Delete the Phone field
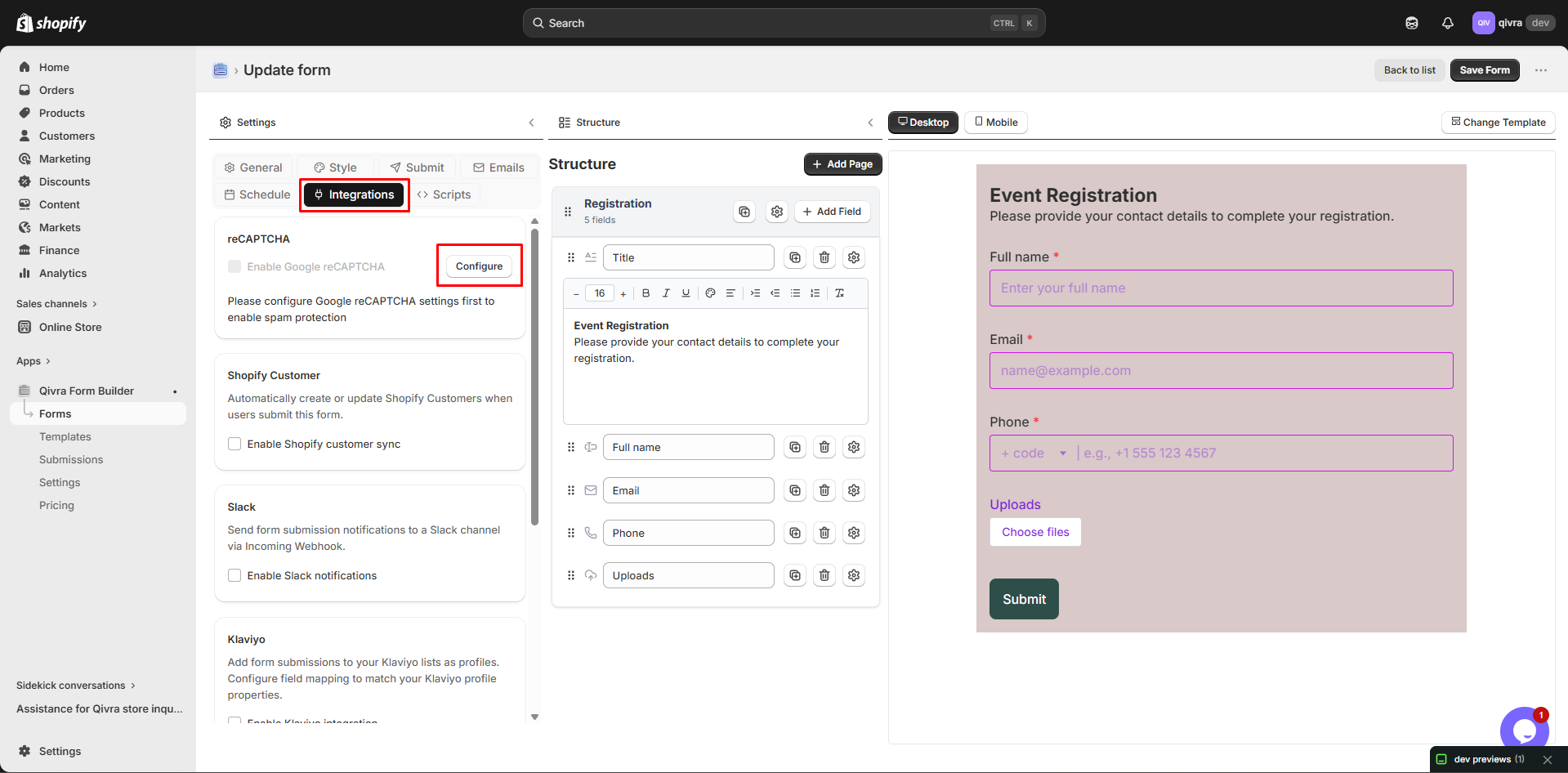This screenshot has width=1568, height=773. pos(824,533)
